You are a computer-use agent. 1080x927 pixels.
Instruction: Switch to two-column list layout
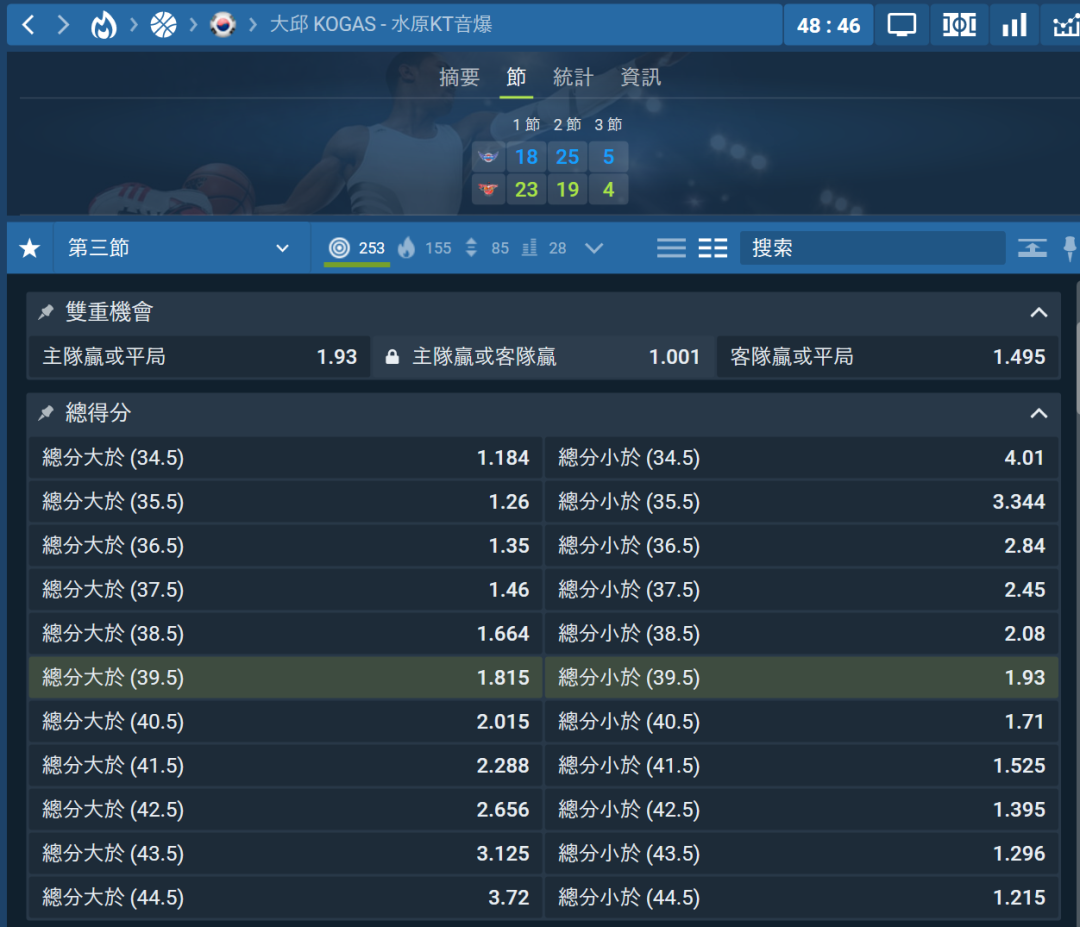click(x=712, y=248)
